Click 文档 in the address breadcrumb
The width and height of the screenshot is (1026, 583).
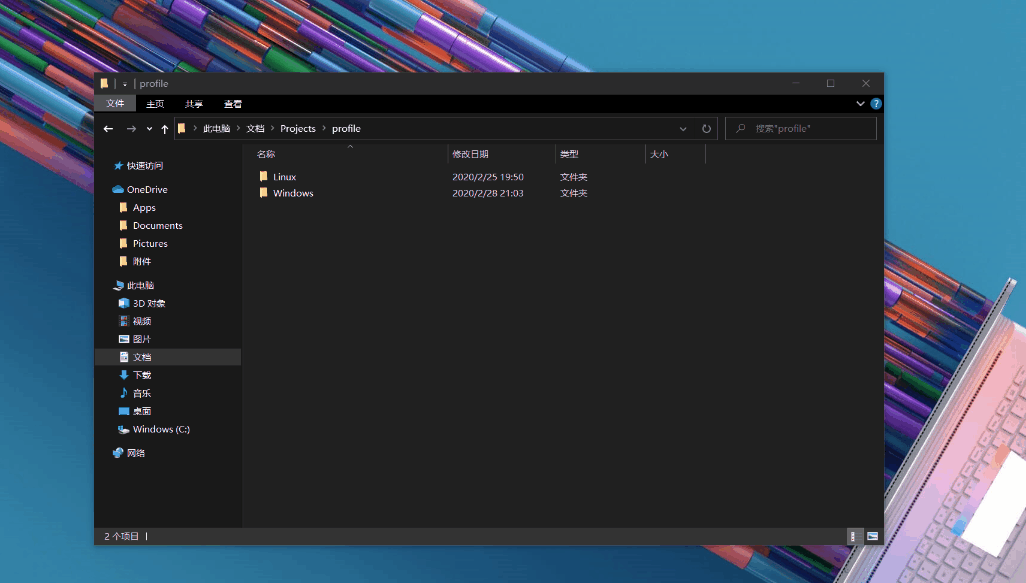[x=255, y=129]
